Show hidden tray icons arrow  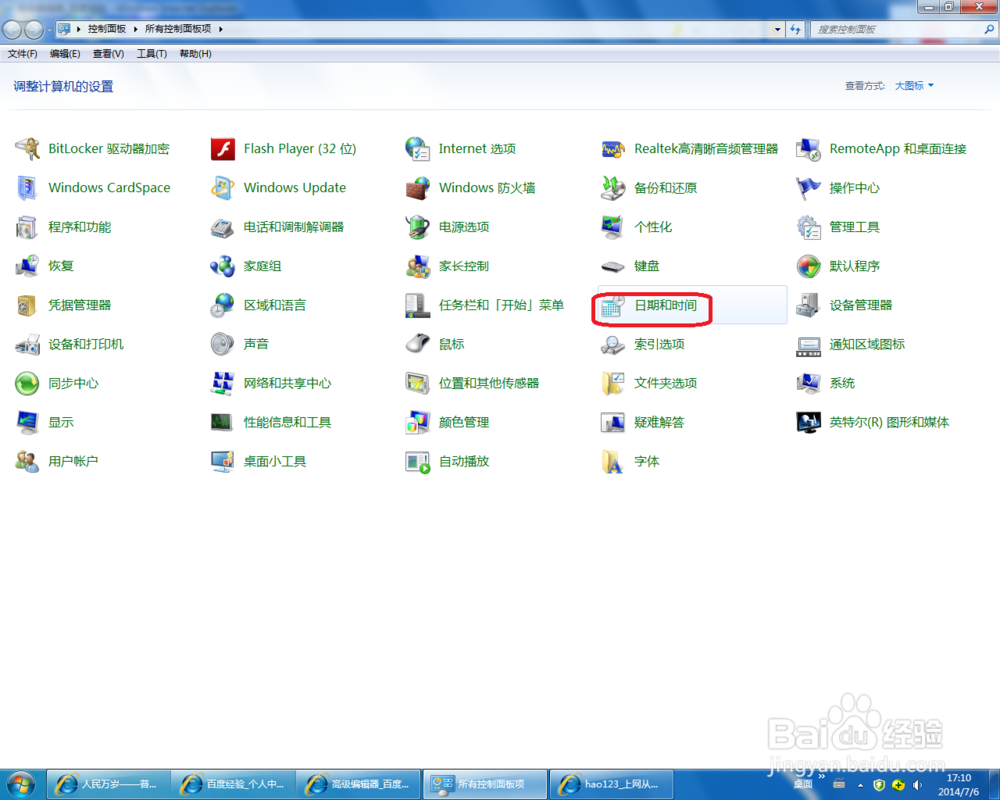point(860,785)
